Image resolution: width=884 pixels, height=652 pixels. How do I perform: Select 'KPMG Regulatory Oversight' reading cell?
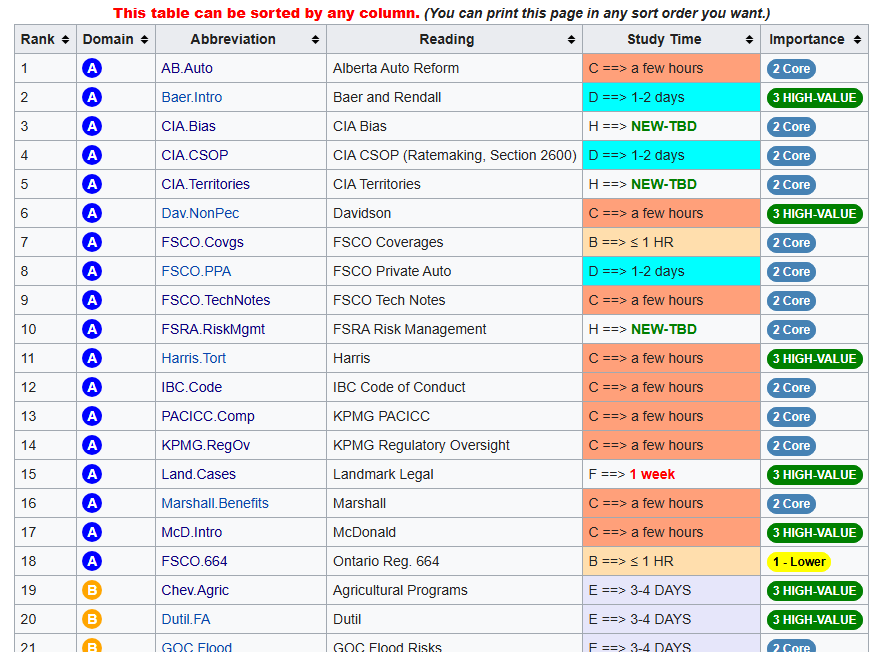point(454,446)
